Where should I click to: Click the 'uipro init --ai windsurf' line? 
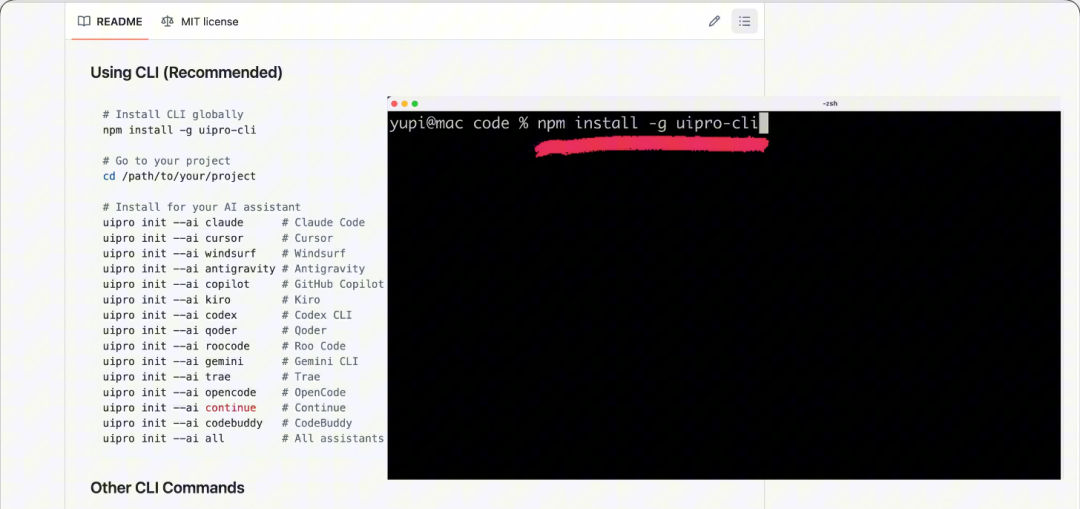click(x=179, y=253)
